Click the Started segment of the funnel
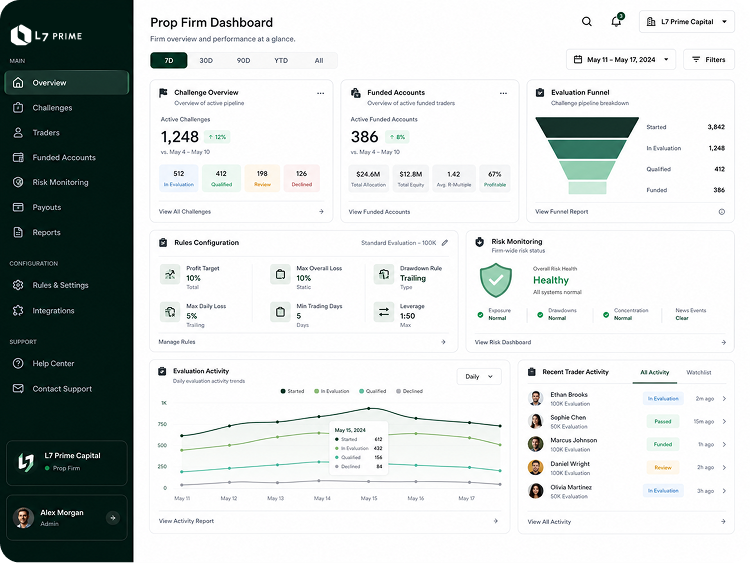 point(587,127)
